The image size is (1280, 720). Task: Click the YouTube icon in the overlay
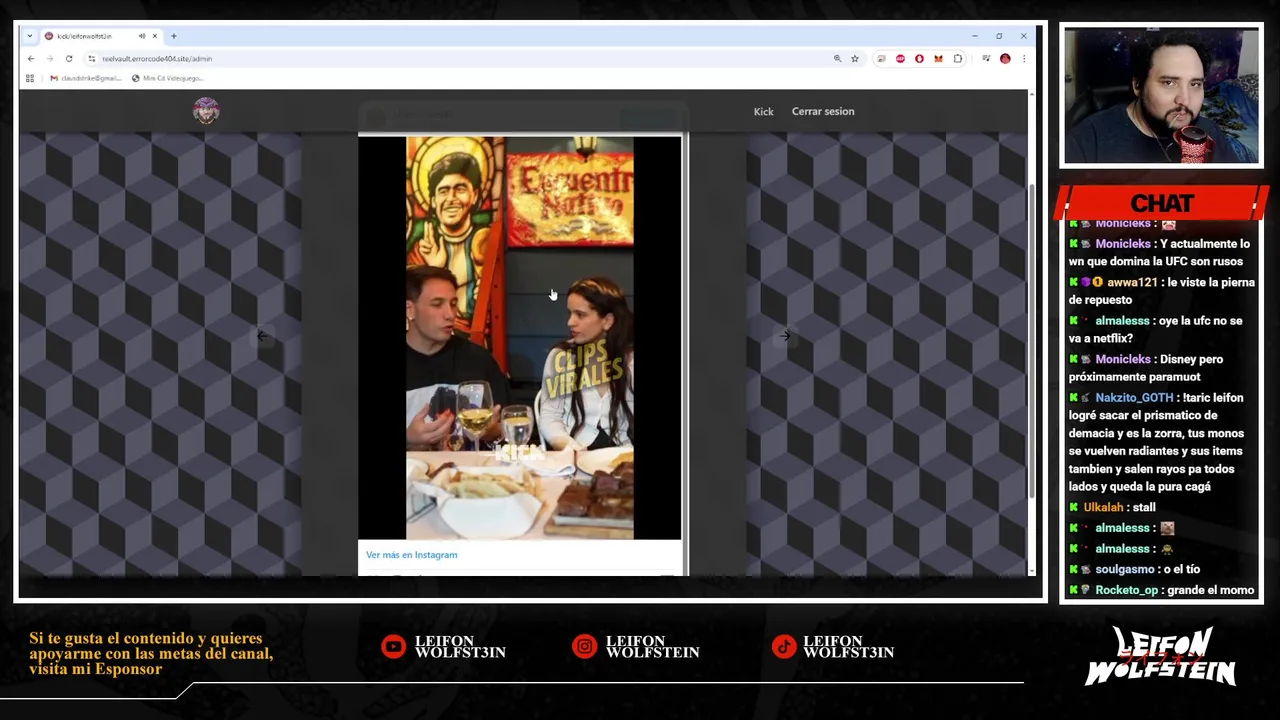394,647
